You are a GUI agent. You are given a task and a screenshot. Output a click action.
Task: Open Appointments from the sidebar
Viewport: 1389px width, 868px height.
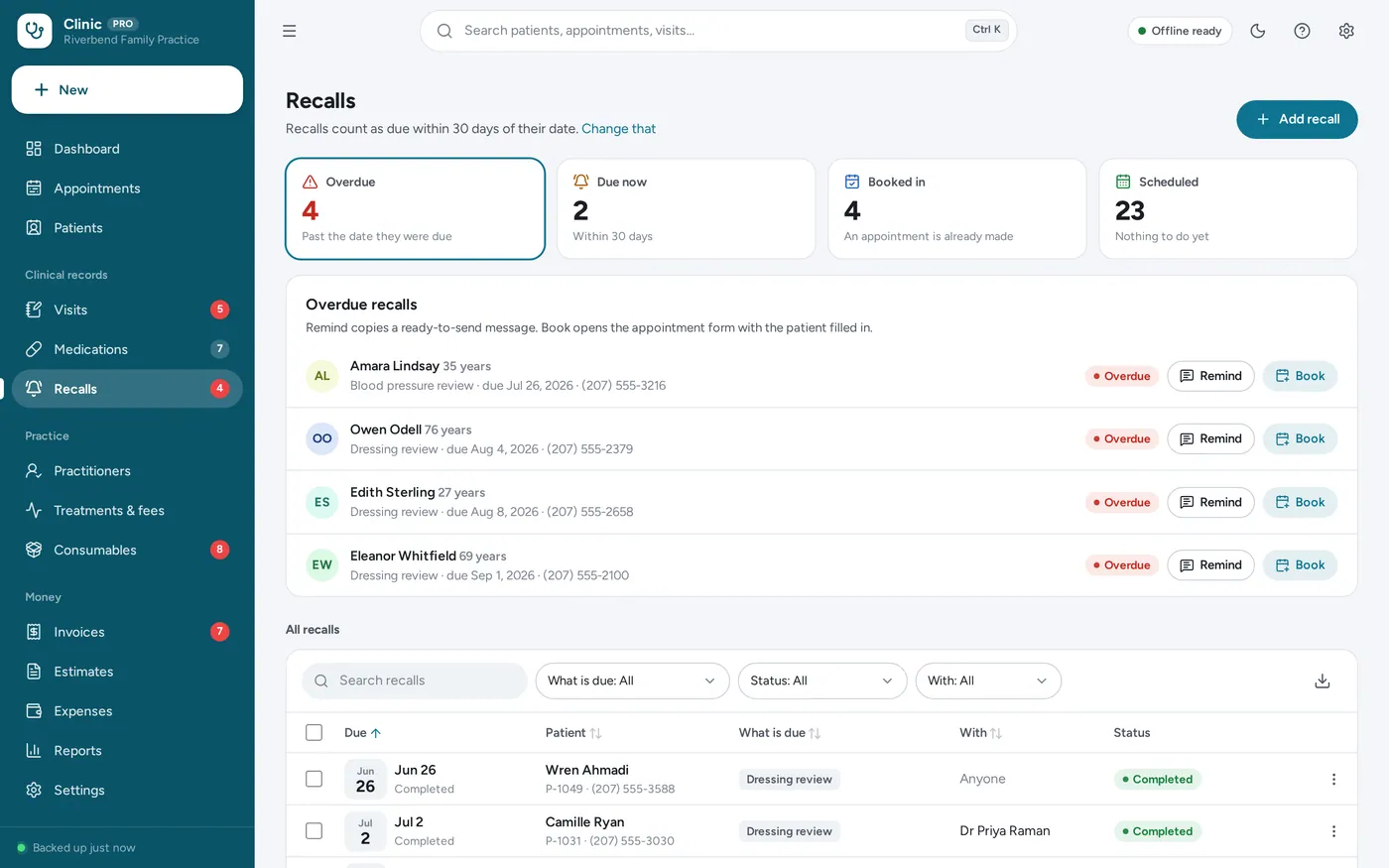coord(127,188)
